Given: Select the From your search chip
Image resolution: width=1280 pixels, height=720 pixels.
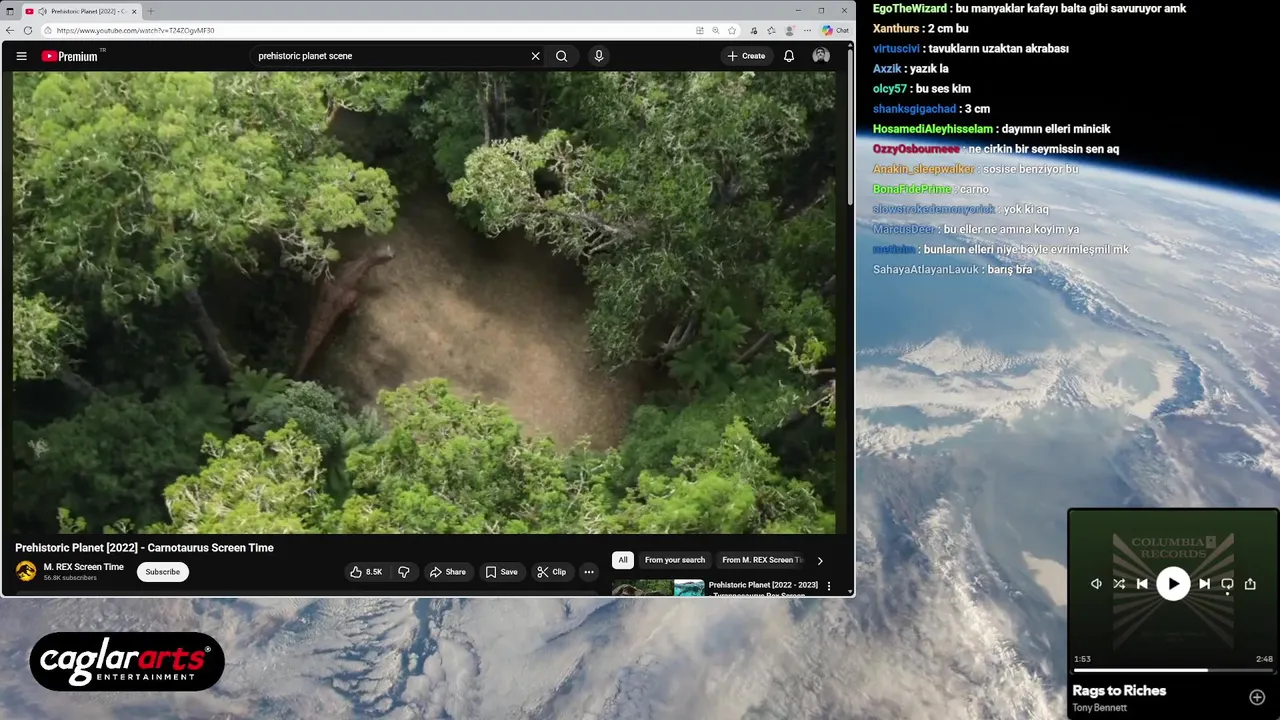Looking at the screenshot, I should point(675,560).
